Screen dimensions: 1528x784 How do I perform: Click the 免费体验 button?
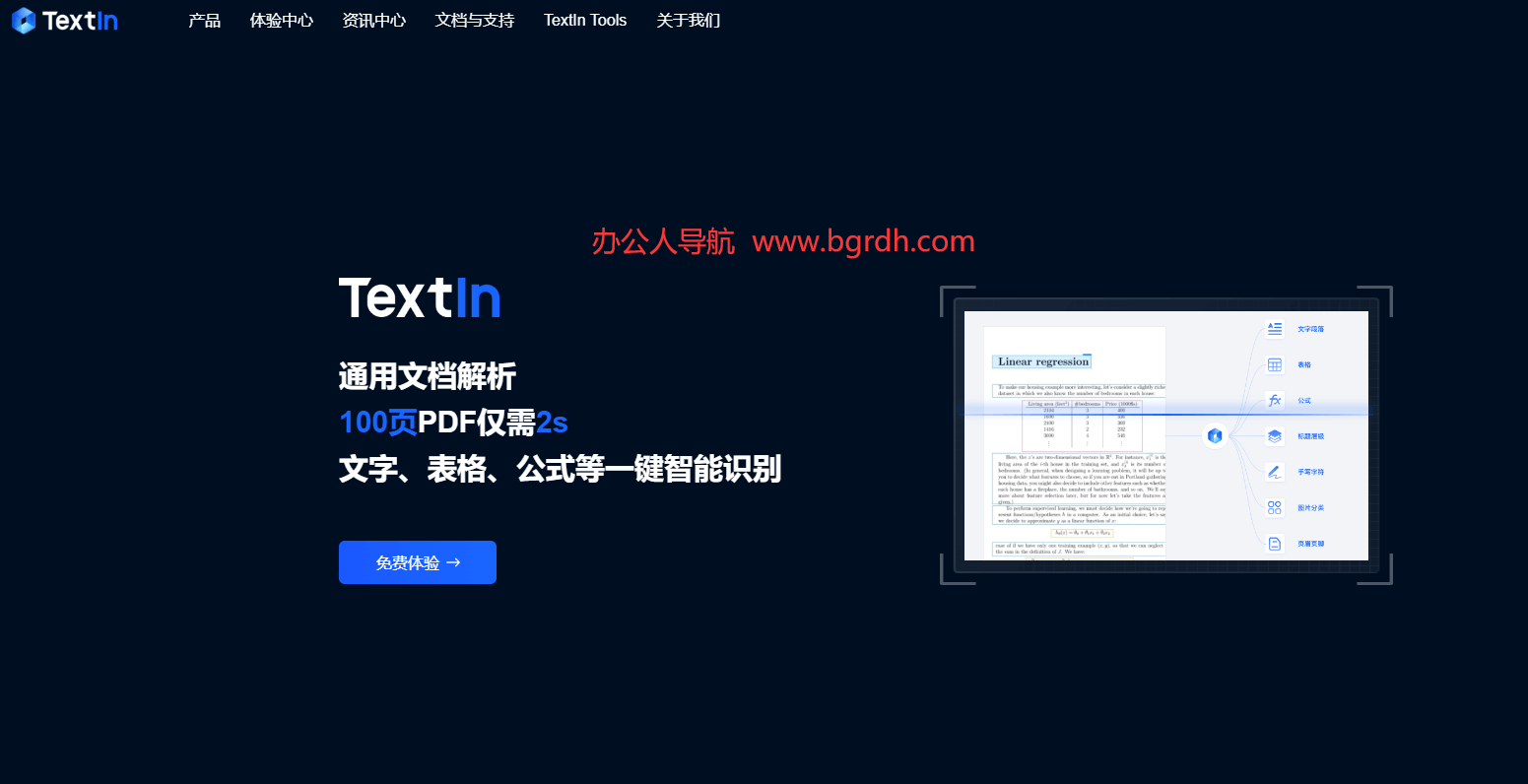417,562
